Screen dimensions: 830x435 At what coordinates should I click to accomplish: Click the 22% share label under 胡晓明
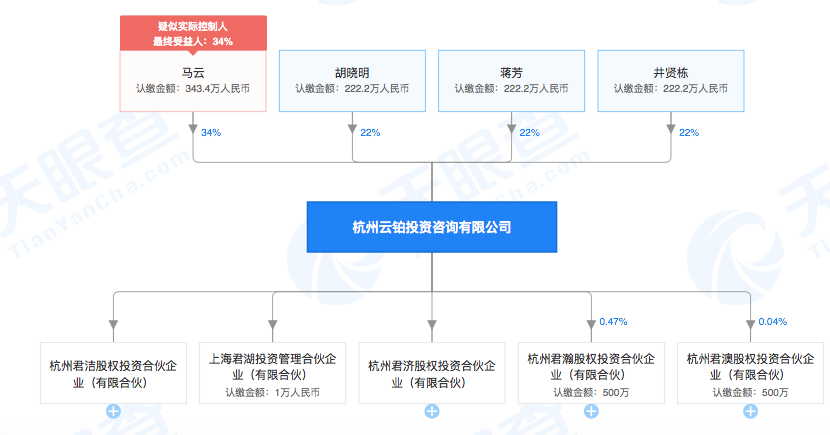370,133
